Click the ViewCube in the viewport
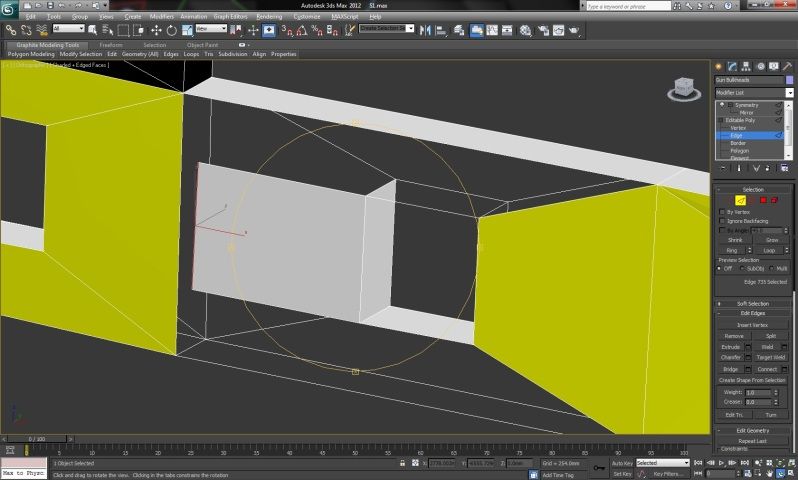Image resolution: width=798 pixels, height=480 pixels. click(x=683, y=88)
